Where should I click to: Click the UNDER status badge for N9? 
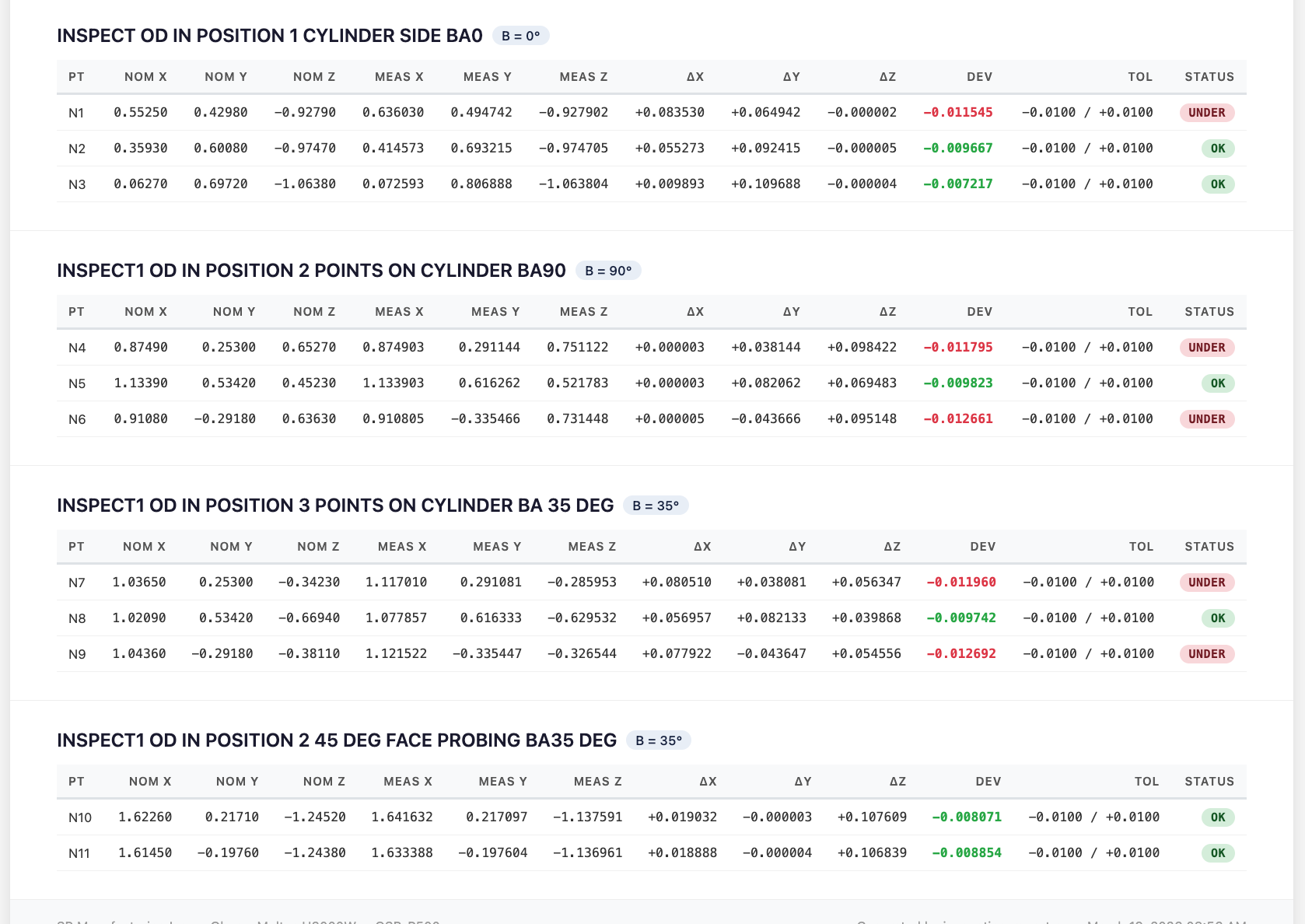1206,654
